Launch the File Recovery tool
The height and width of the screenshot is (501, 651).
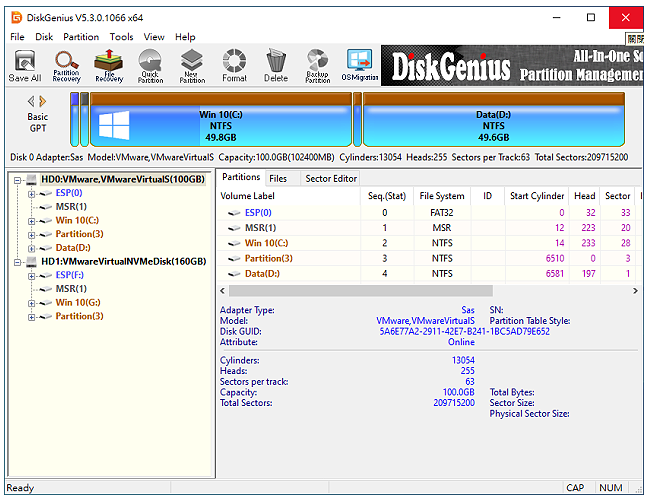109,66
